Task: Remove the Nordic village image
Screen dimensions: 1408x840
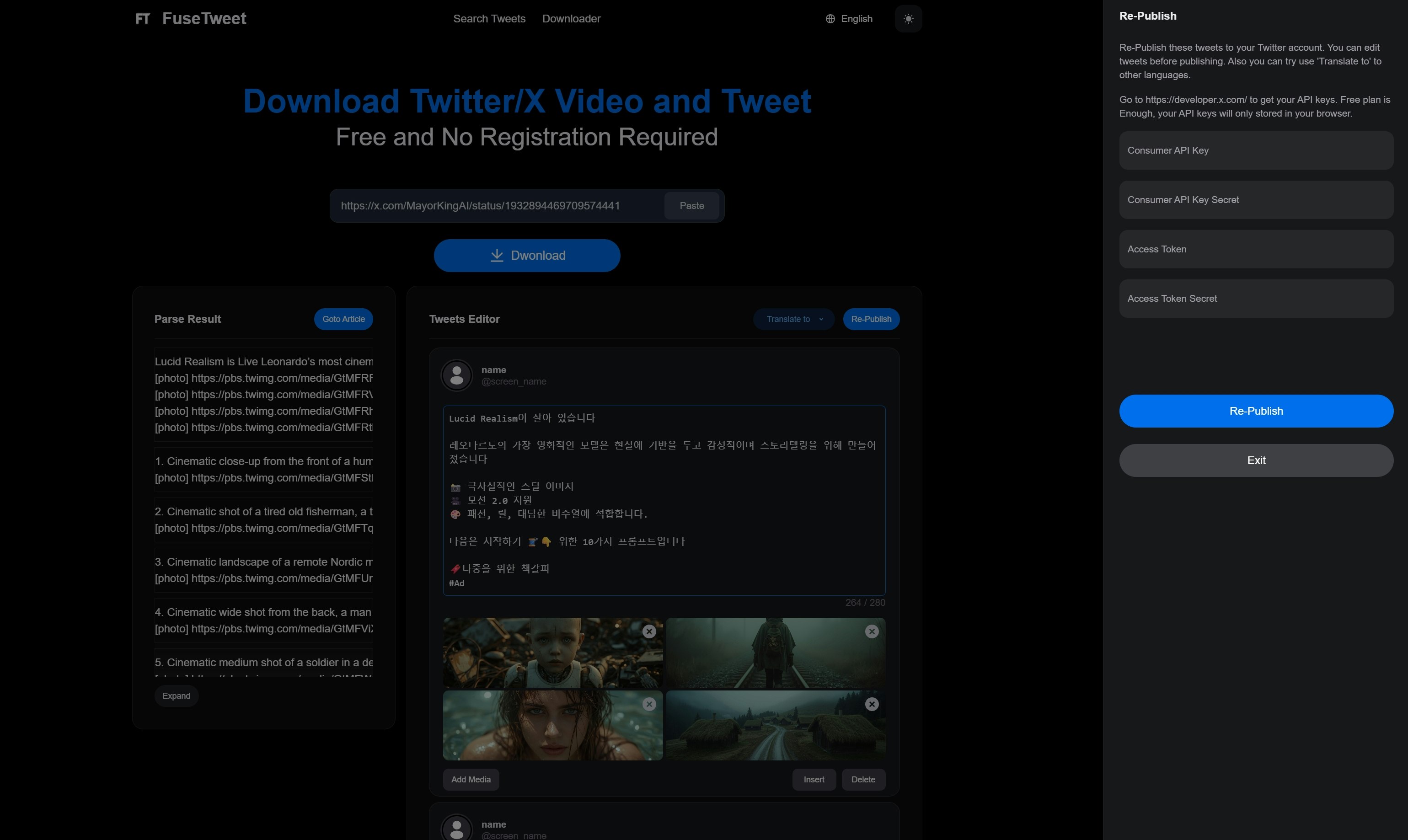Action: pos(872,704)
